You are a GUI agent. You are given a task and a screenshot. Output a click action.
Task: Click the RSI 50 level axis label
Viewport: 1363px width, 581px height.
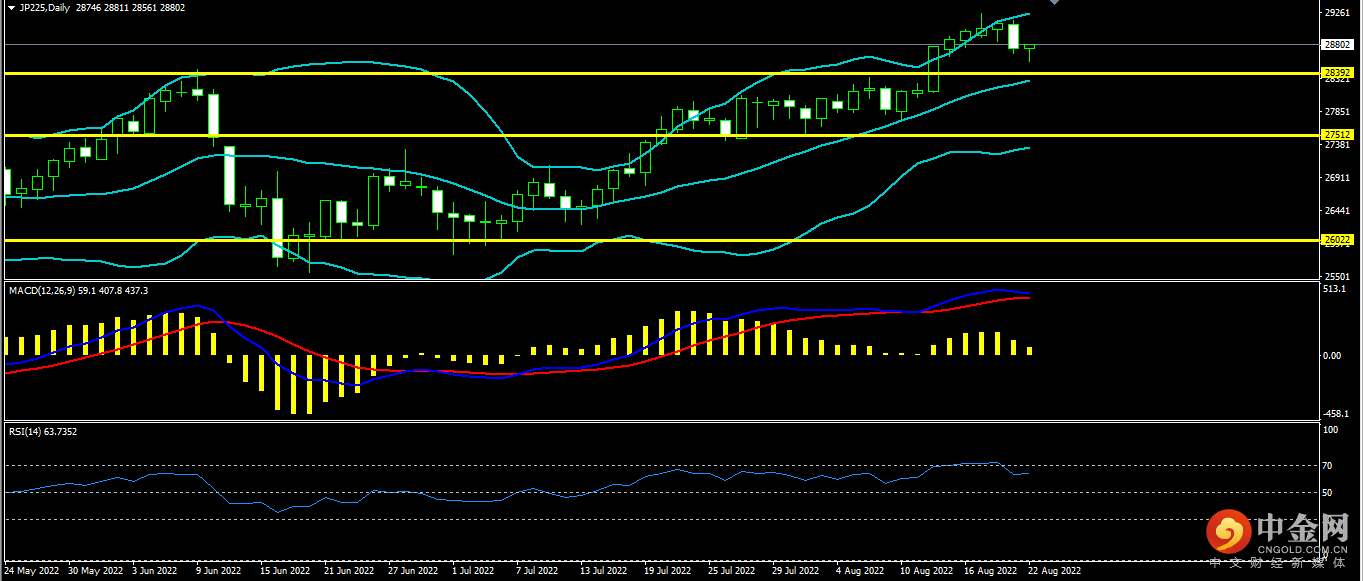tap(1329, 493)
